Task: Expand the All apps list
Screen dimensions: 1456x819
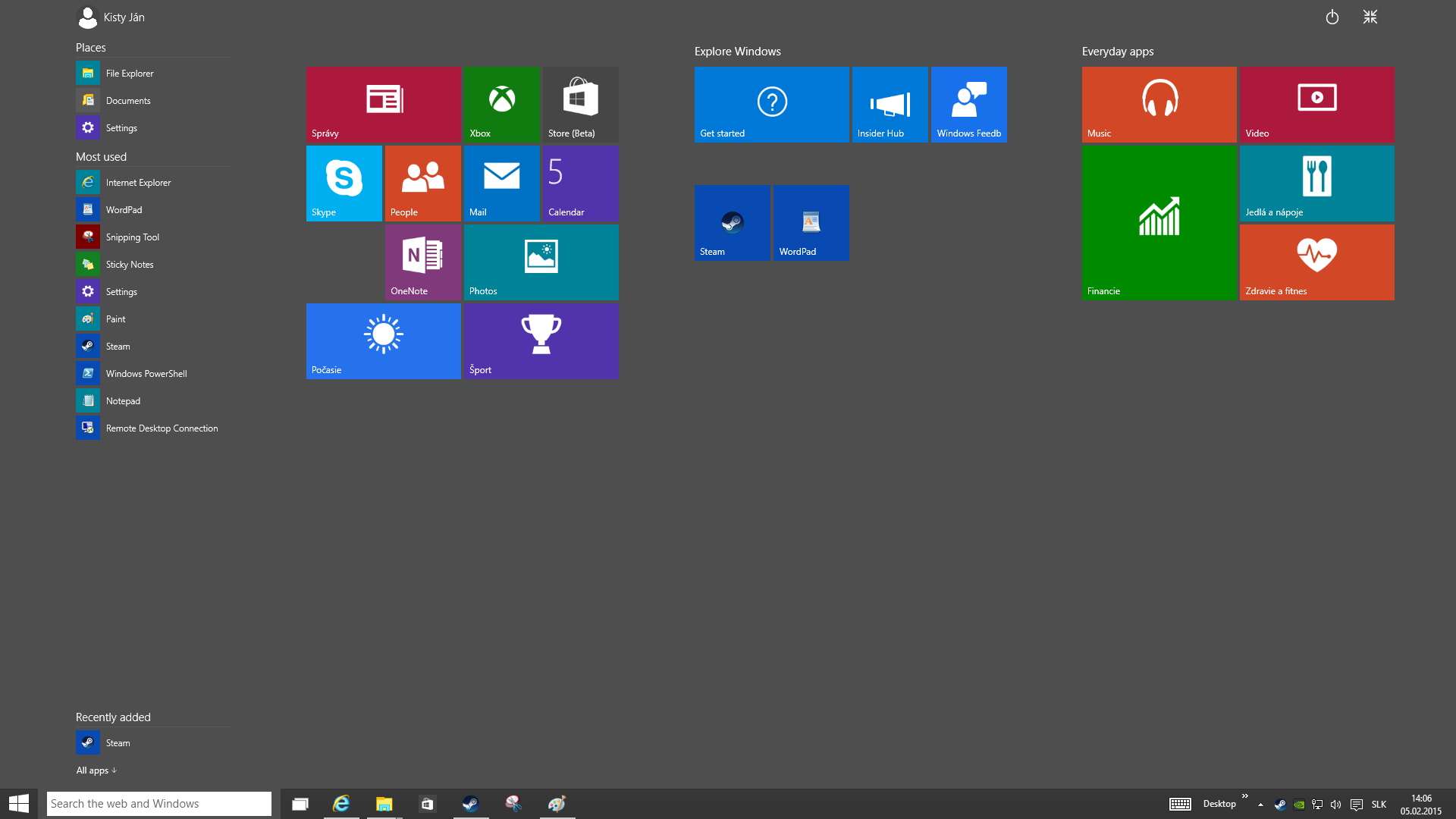Action: [96, 770]
